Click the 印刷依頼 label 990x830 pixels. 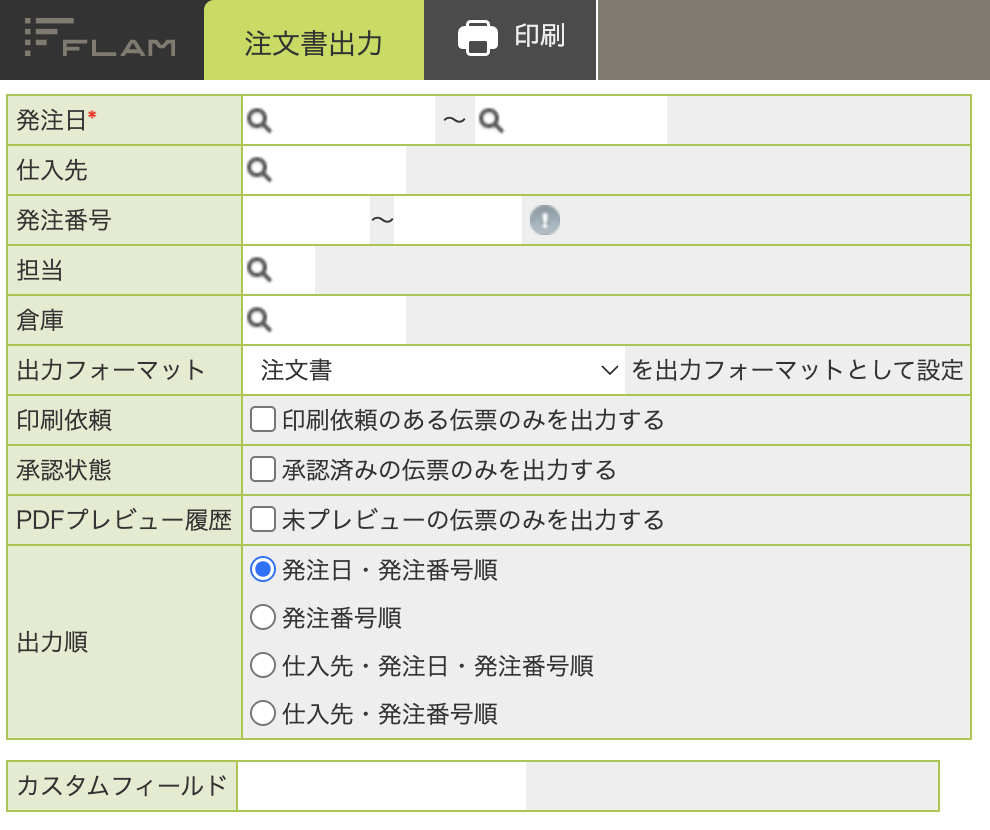pyautogui.click(x=64, y=420)
